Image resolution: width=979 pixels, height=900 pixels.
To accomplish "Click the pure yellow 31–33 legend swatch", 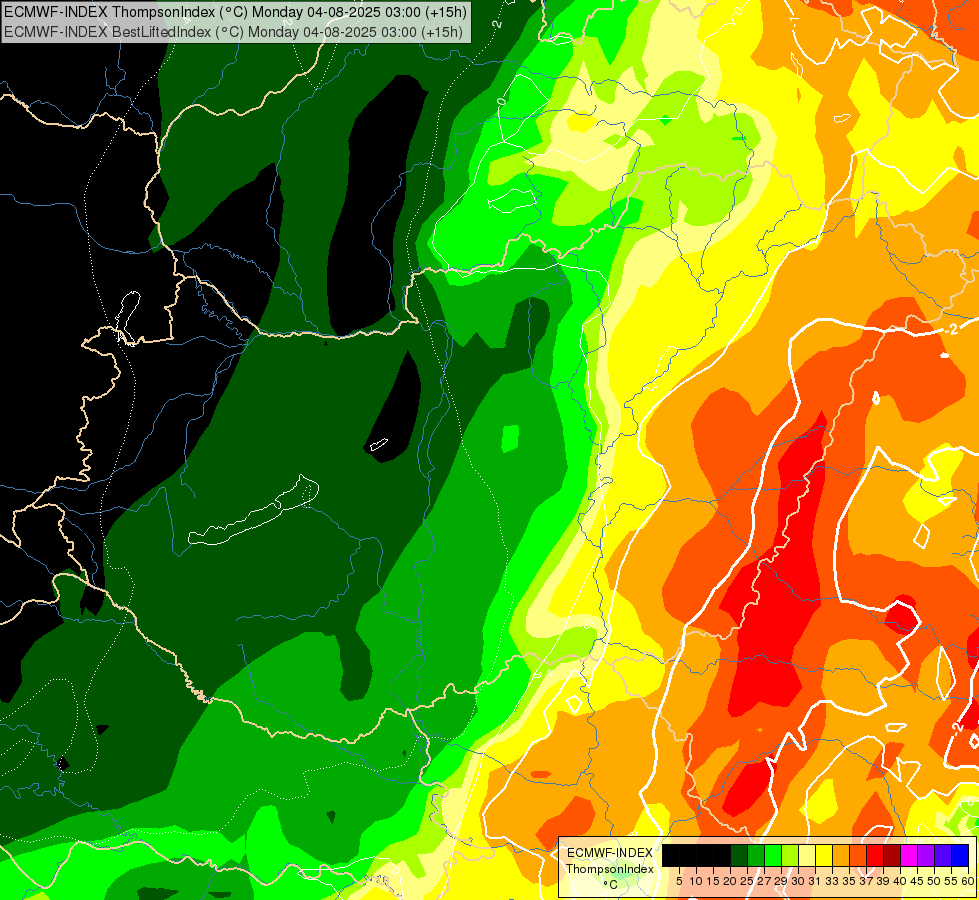I will (824, 855).
